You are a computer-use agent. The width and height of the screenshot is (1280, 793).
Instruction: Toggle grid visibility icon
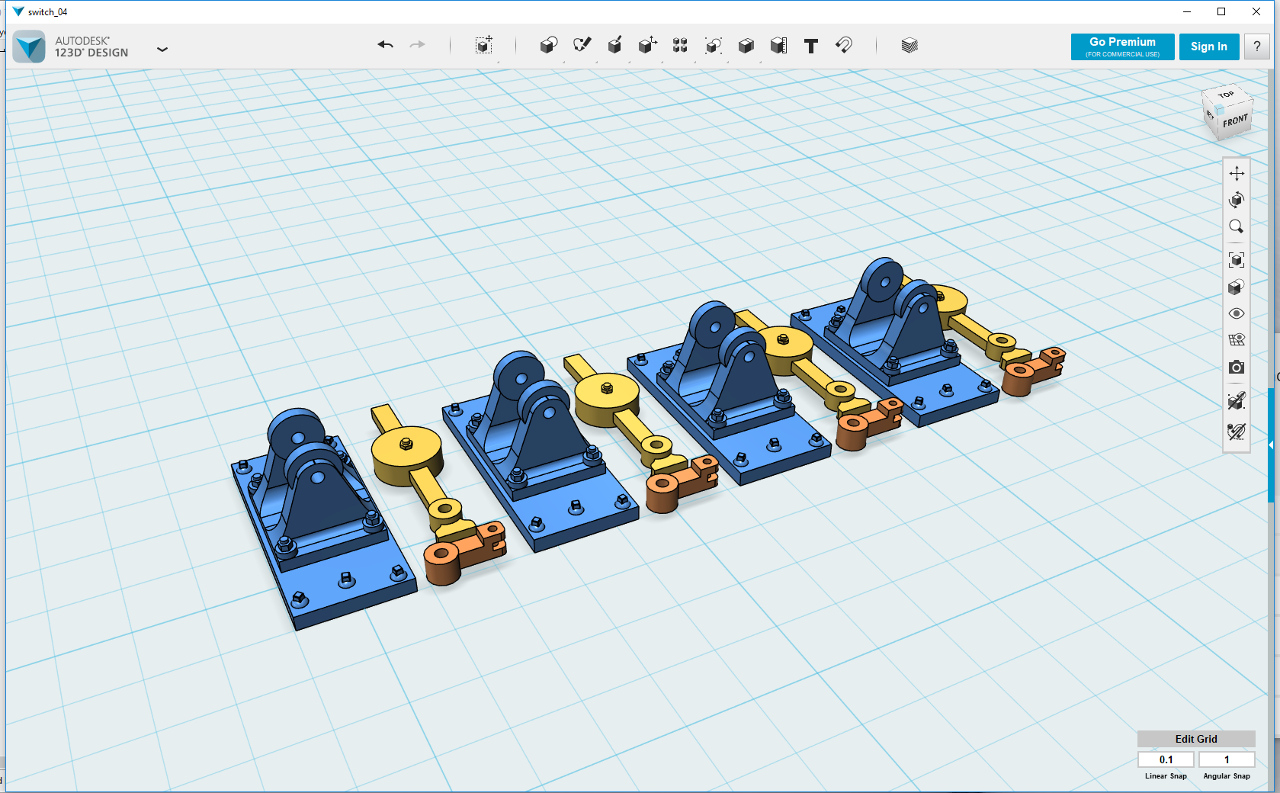(x=1237, y=341)
